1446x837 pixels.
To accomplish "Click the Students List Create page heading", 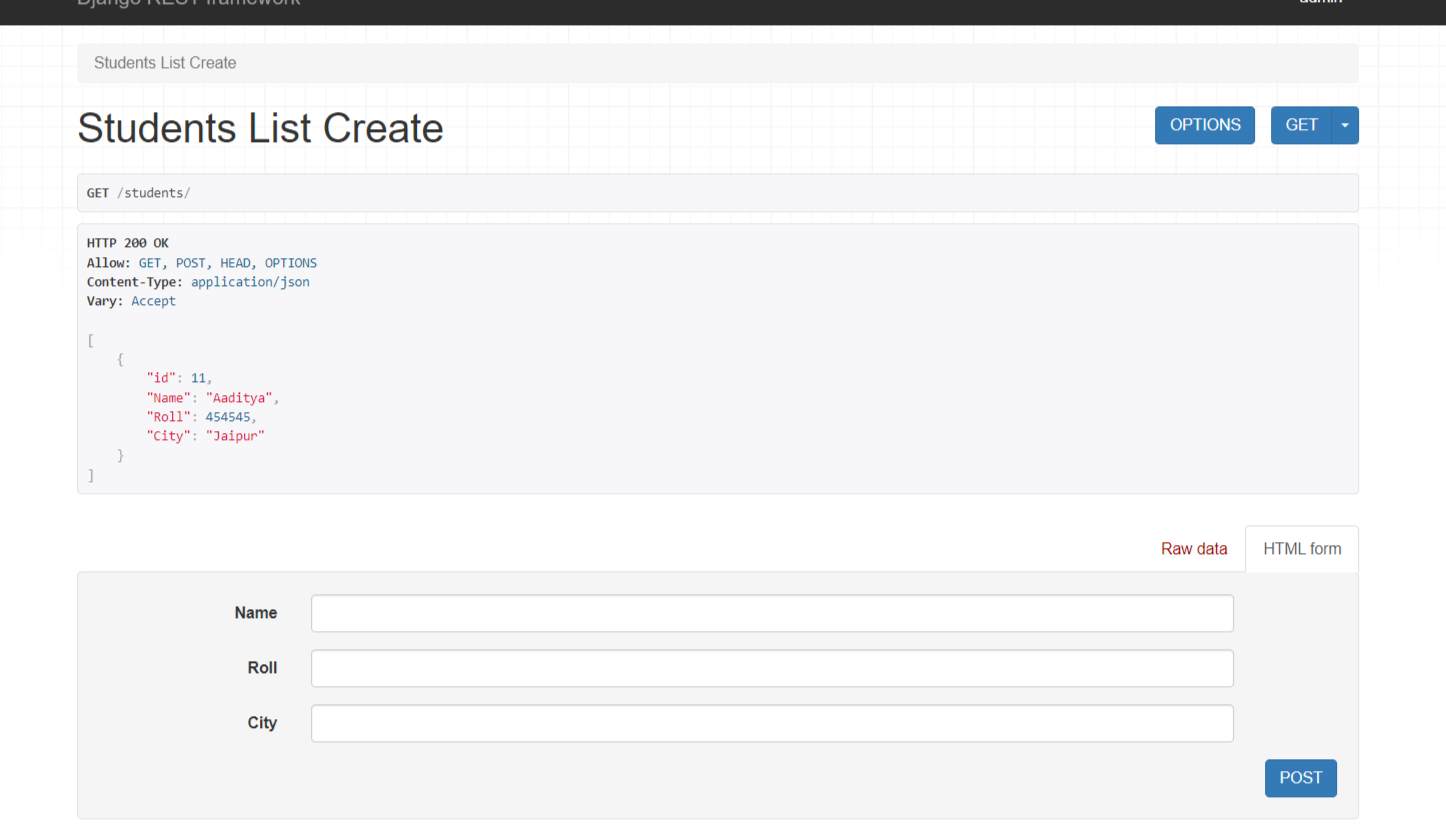I will click(260, 128).
